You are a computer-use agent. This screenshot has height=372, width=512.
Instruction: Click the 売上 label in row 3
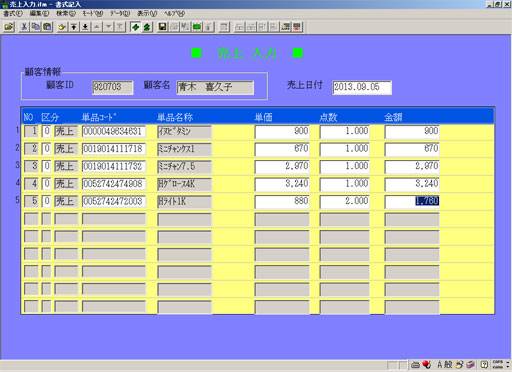pos(66,166)
